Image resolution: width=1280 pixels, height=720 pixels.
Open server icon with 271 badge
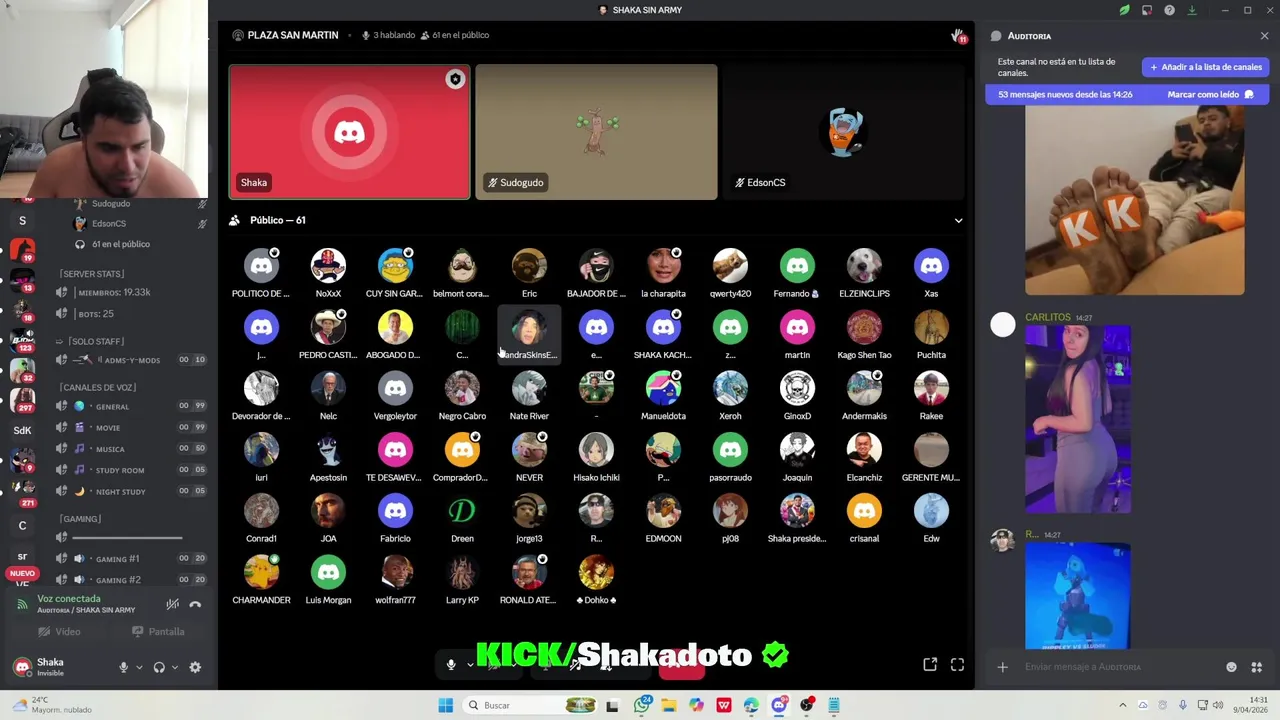click(22, 490)
